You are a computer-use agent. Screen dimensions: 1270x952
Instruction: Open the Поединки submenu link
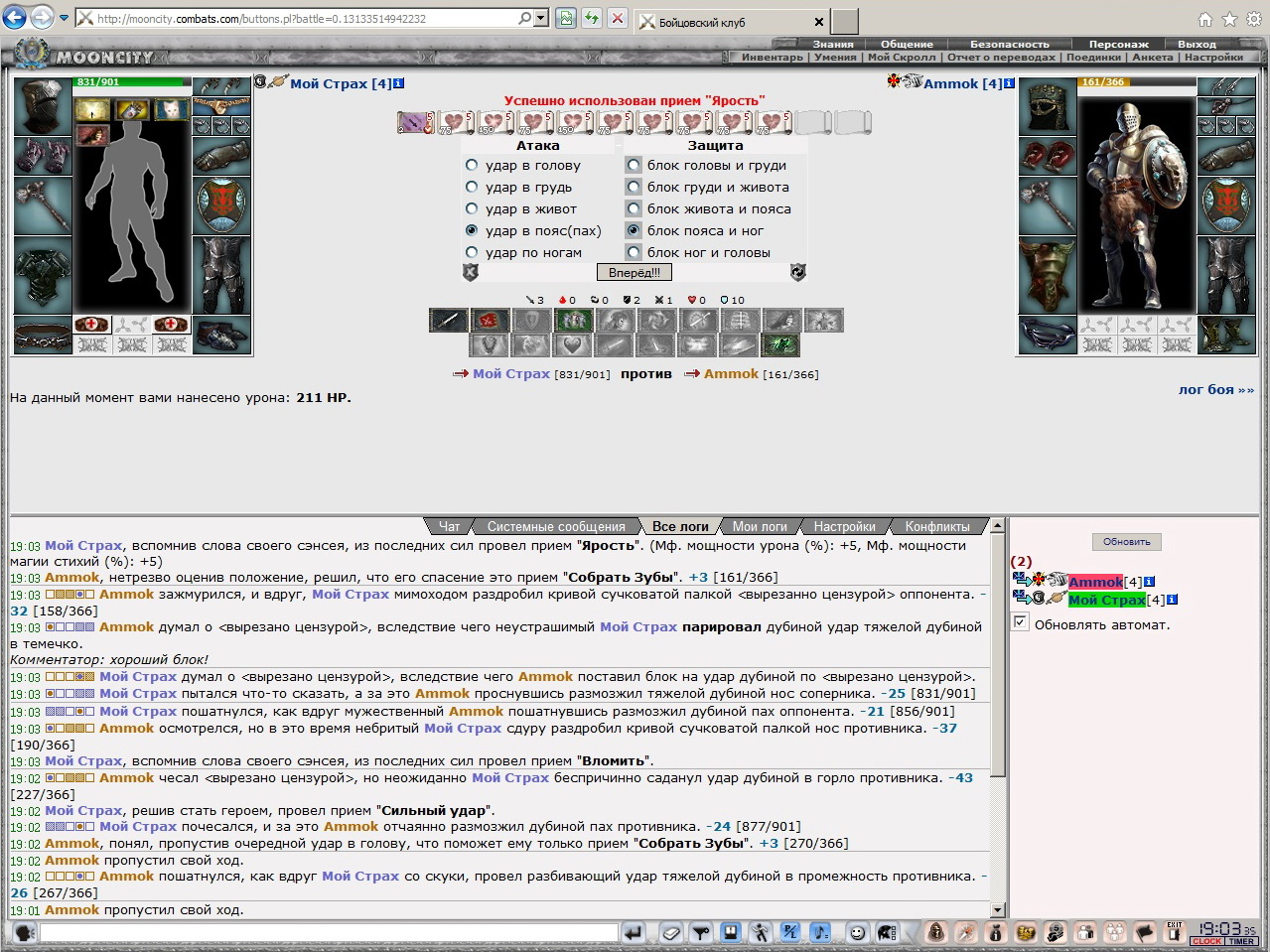[x=1093, y=57]
